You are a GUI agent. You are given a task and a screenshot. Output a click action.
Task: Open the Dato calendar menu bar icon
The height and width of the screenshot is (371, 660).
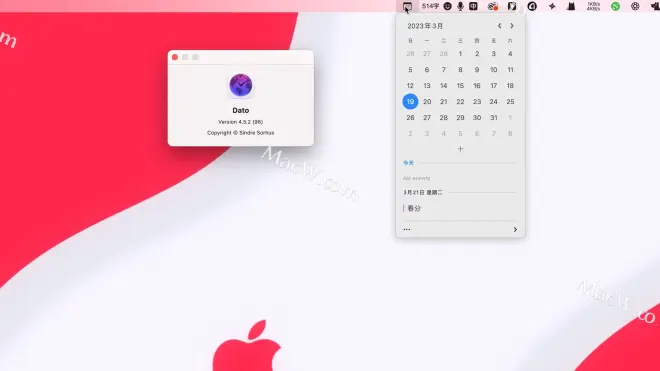click(407, 6)
